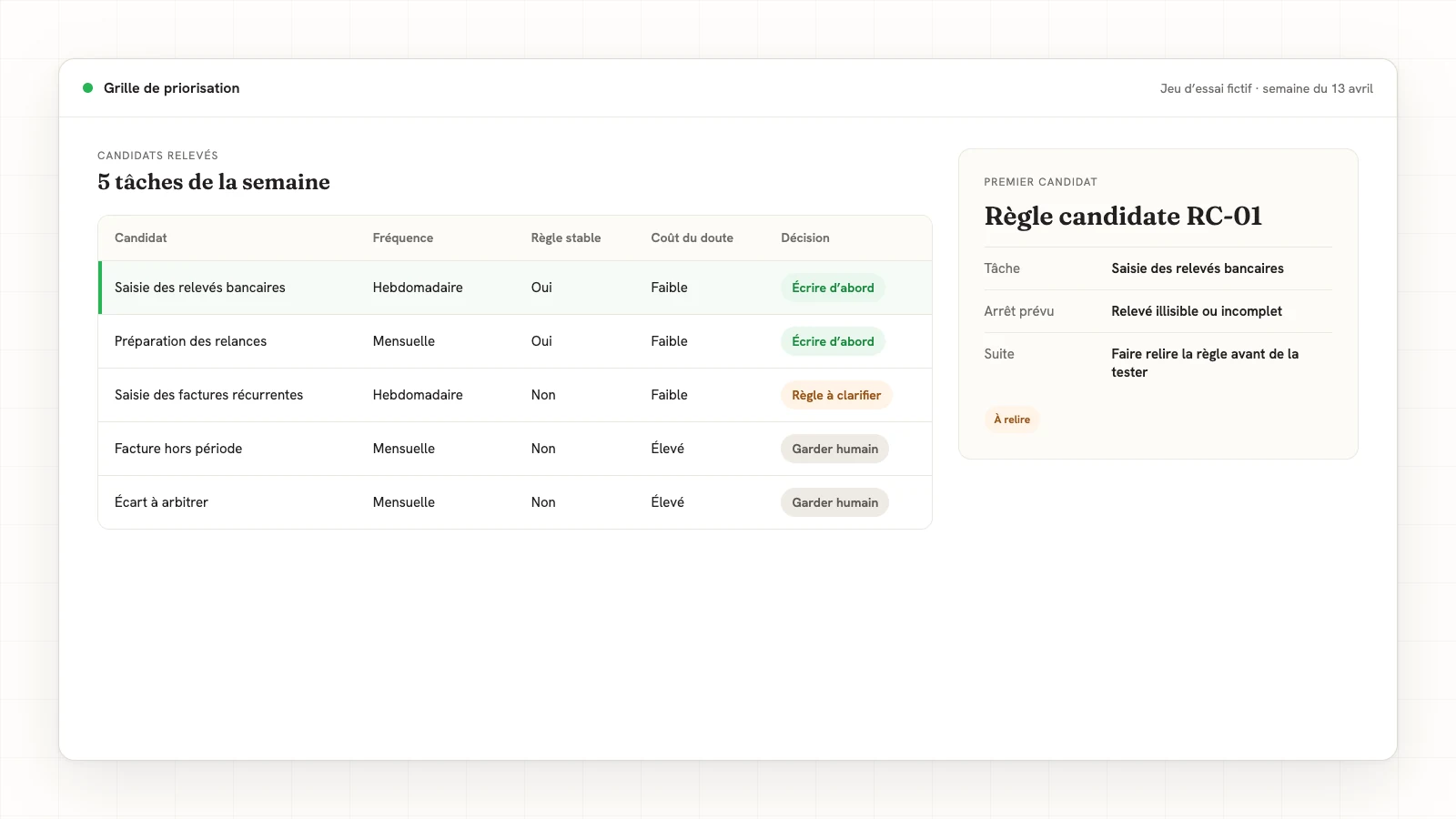Viewport: 1456px width, 819px height.
Task: Click the Grille de priorisation title
Action: 172,88
